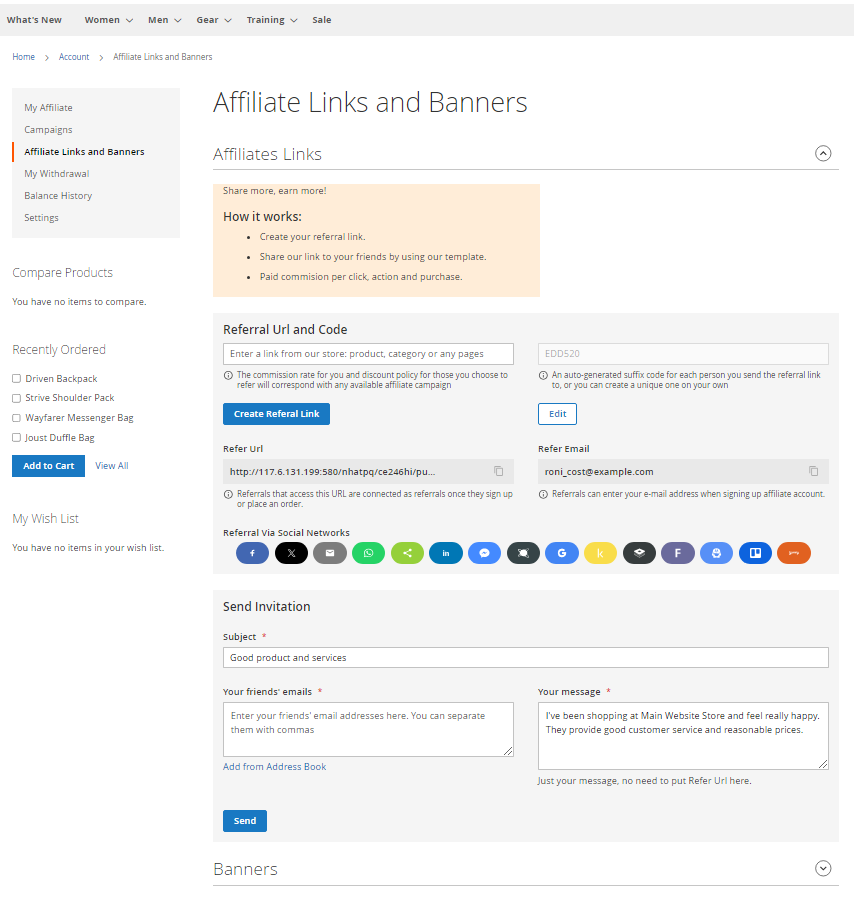Open Add from Address Book link

point(274,767)
